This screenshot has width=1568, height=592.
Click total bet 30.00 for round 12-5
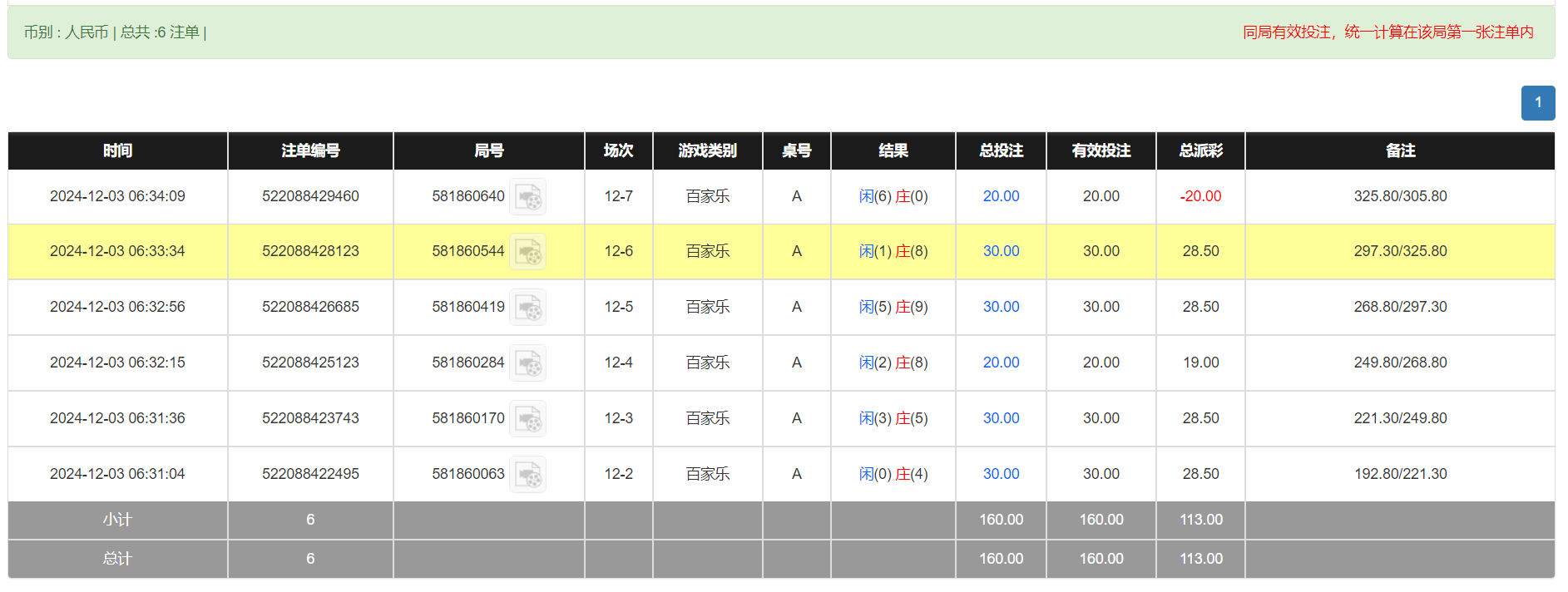[1001, 307]
